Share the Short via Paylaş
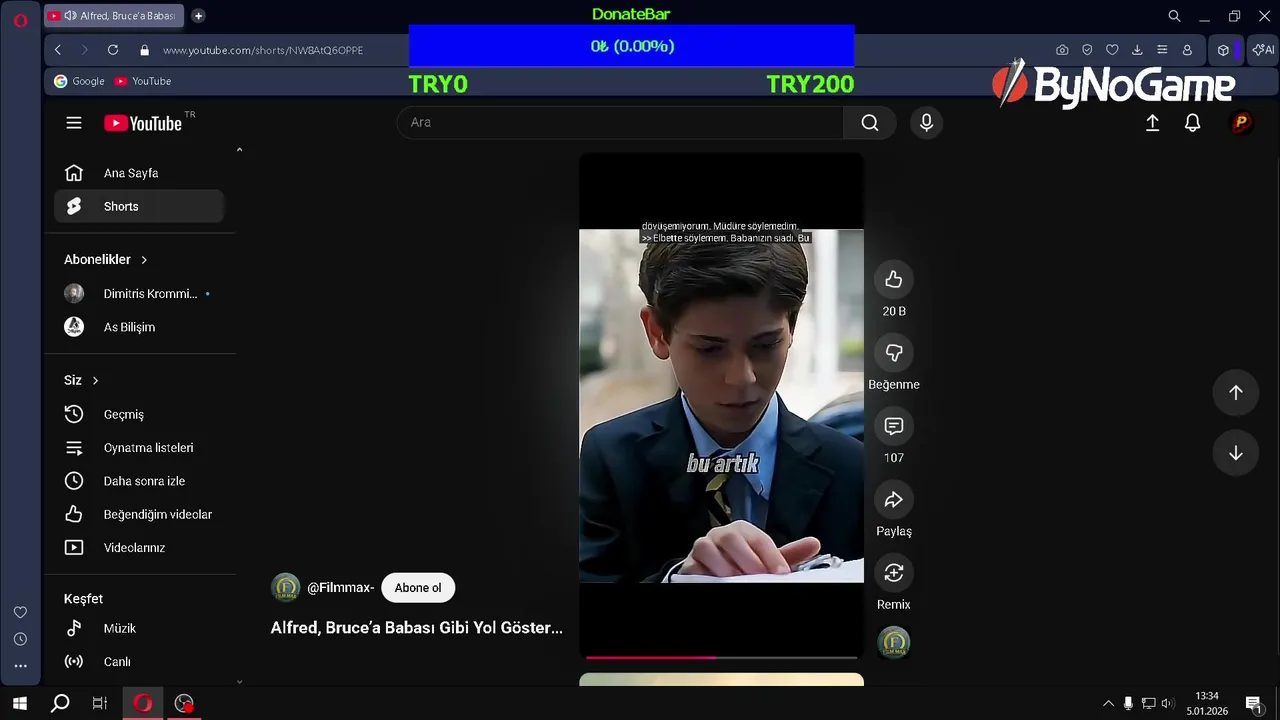 click(894, 500)
